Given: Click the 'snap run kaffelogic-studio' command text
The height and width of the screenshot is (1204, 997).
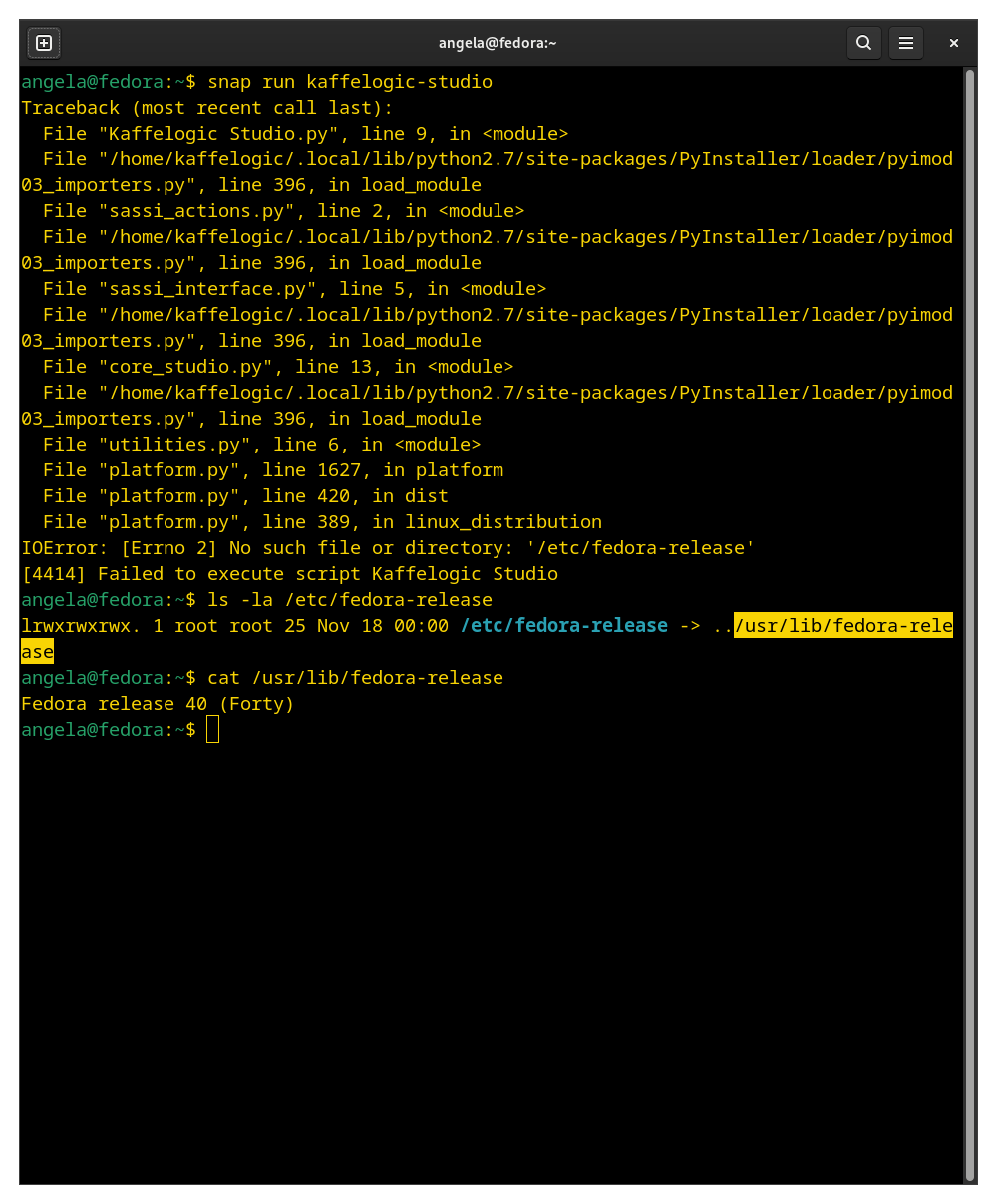Looking at the screenshot, I should point(350,82).
